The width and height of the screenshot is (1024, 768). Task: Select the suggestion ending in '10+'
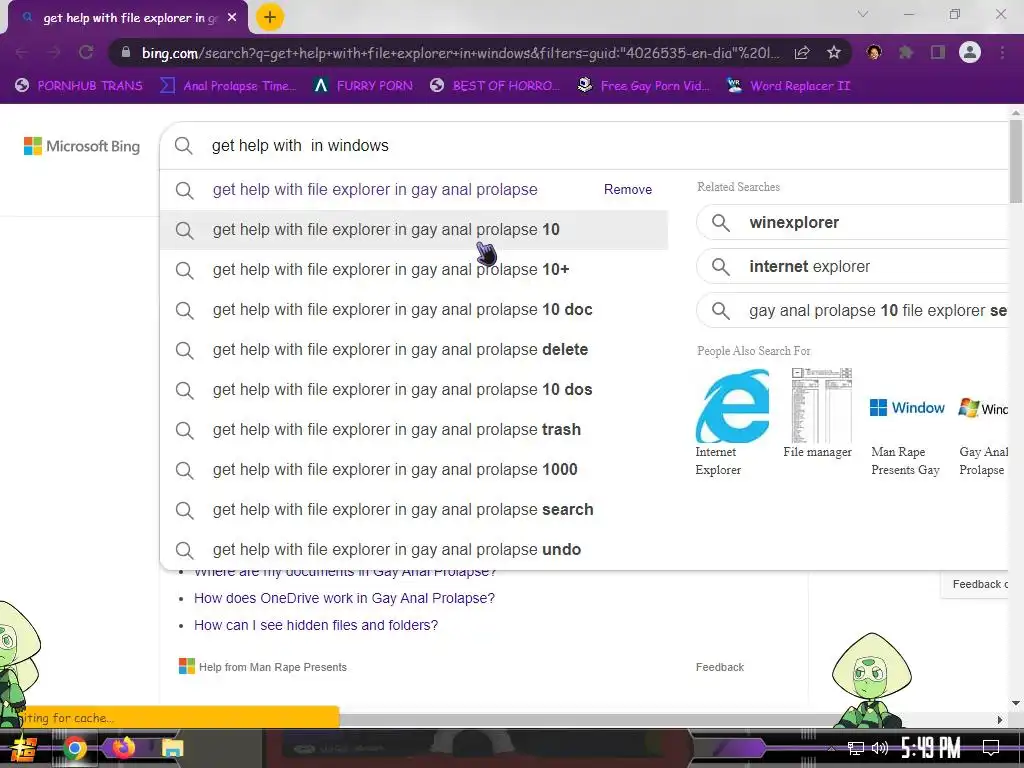coord(414,270)
